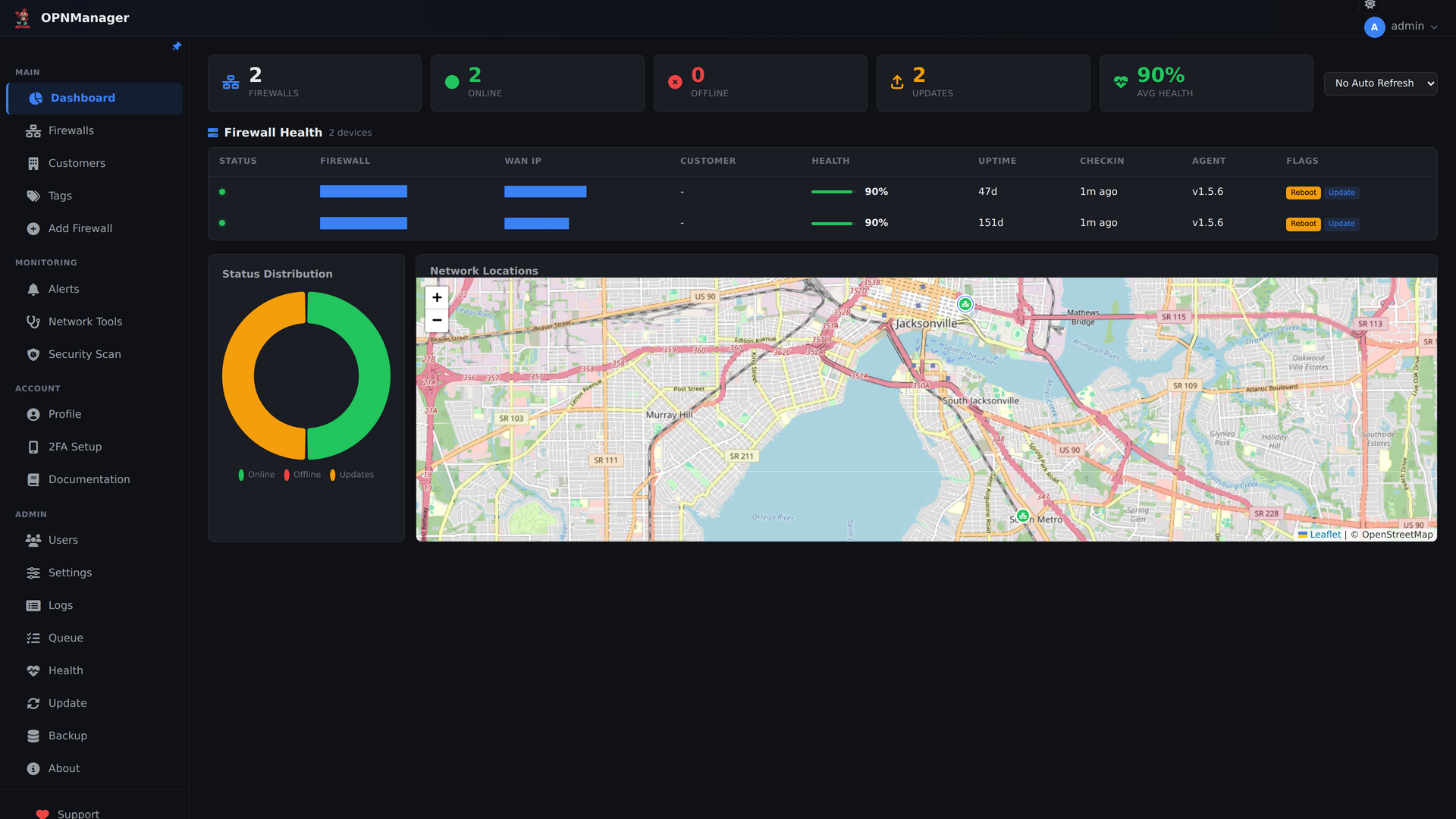Click the Health heartbeat icon in sidebar

point(33,671)
